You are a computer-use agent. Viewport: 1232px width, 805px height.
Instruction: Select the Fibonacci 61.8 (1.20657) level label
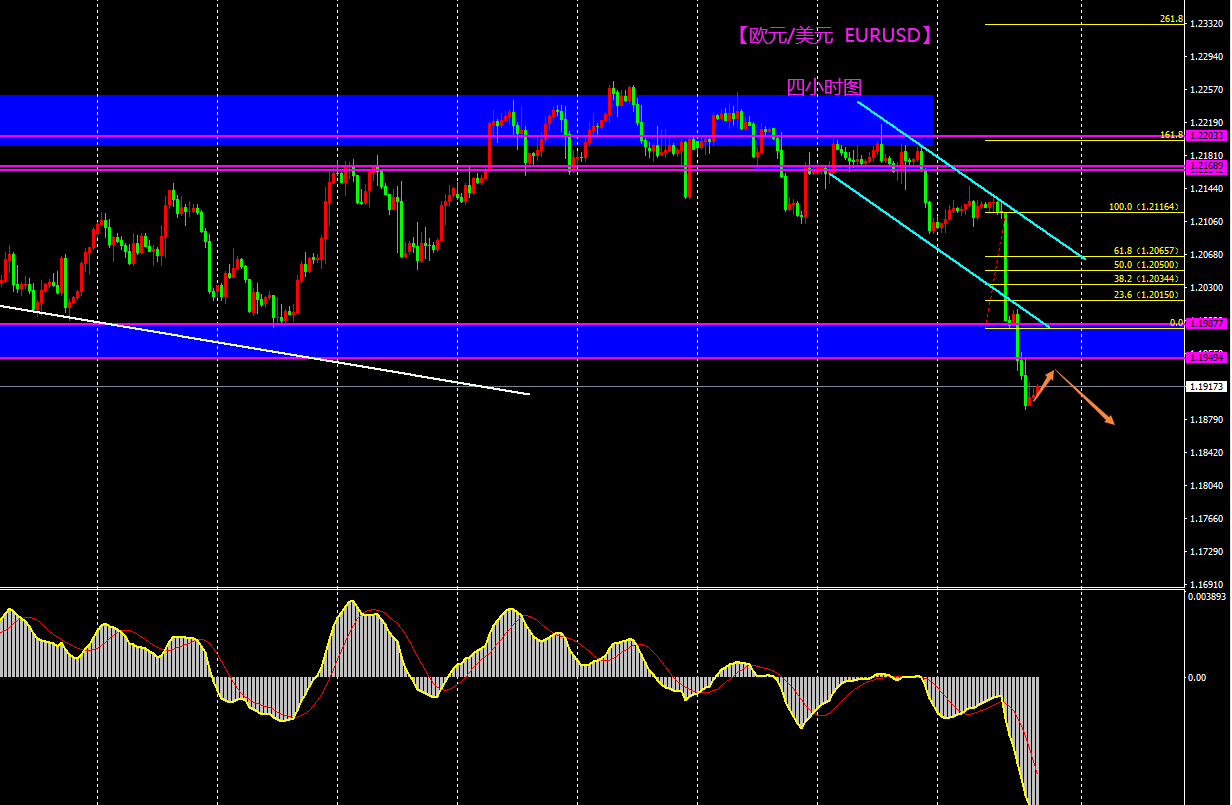click(1146, 251)
